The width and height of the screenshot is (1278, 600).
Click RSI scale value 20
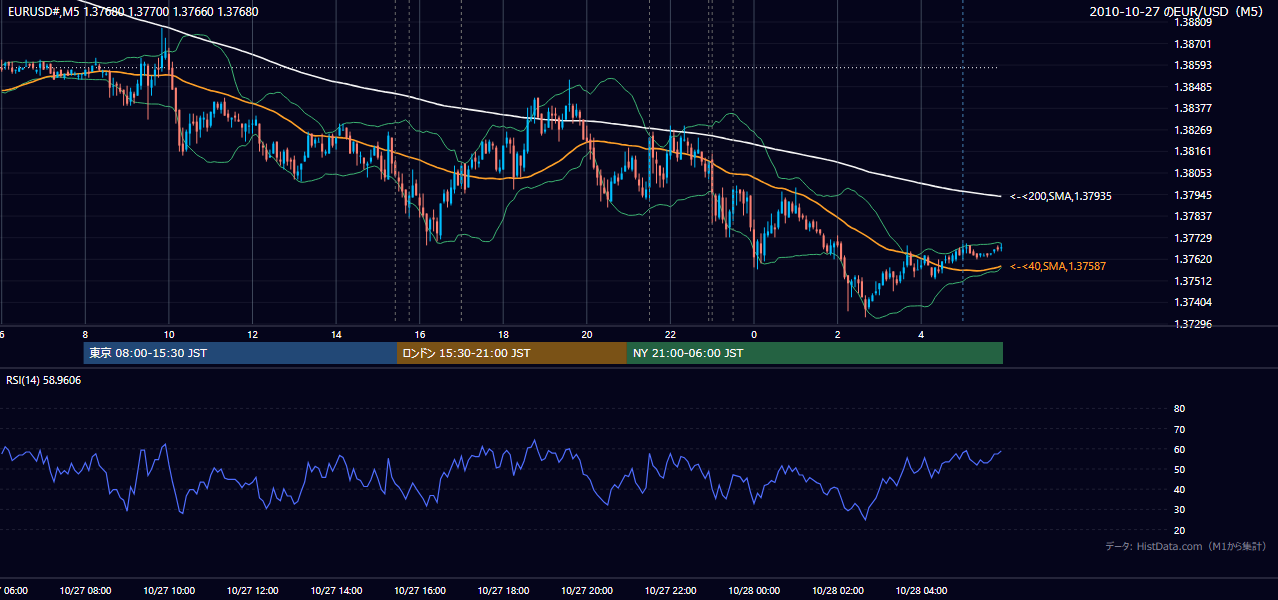[x=1179, y=530]
